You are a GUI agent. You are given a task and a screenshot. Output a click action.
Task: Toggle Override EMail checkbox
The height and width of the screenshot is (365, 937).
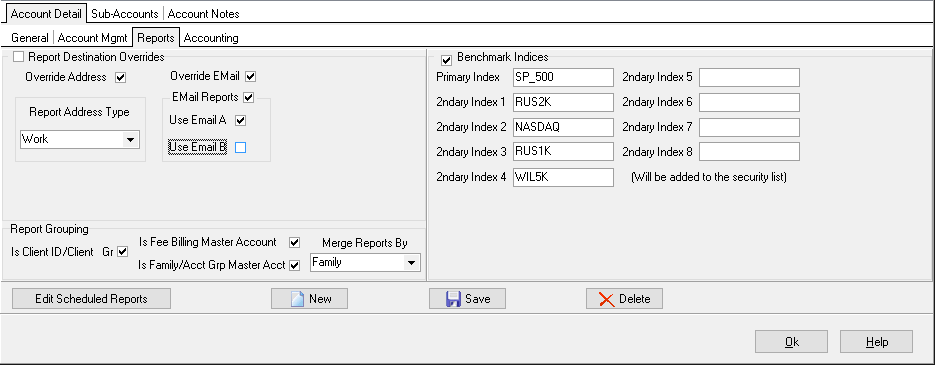coord(250,76)
